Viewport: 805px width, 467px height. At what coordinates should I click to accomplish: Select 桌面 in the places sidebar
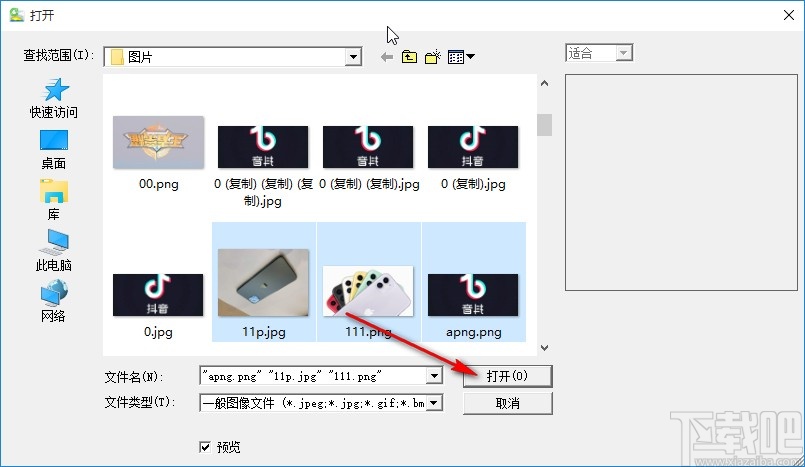tap(53, 150)
